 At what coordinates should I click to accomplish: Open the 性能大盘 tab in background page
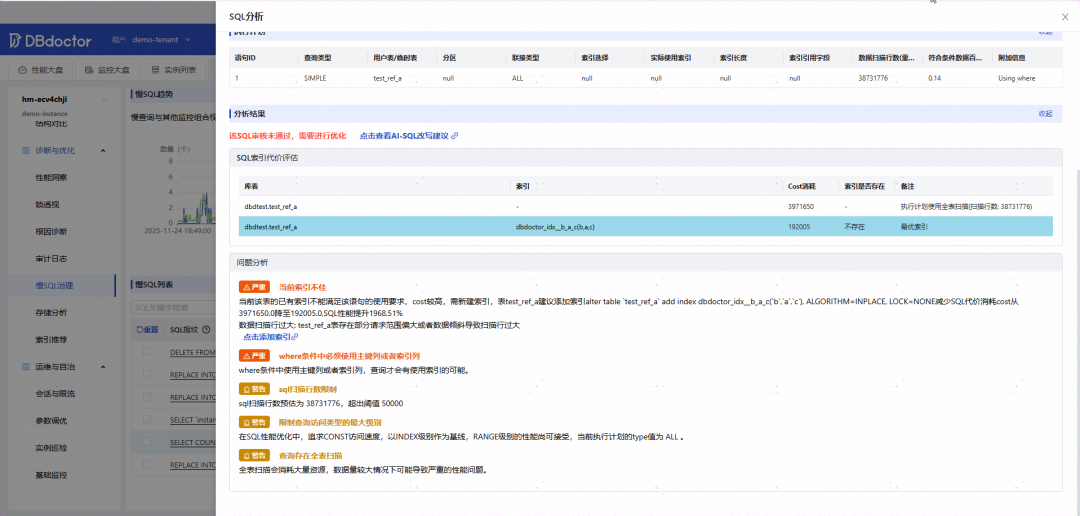tap(43, 70)
